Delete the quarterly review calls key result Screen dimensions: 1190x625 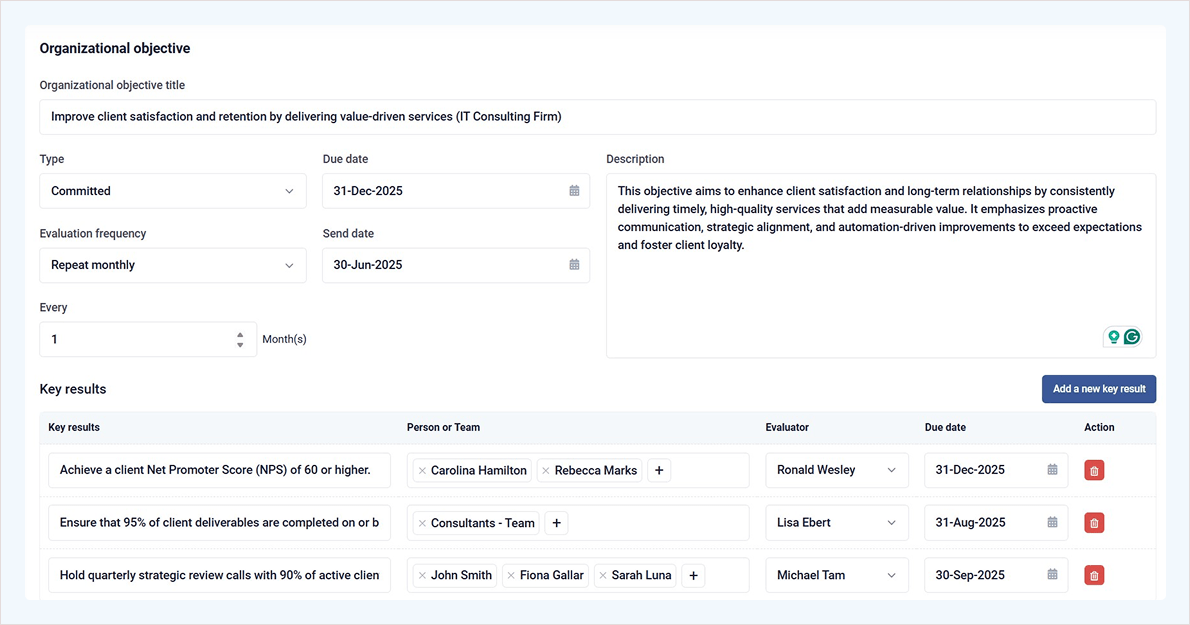click(1093, 575)
